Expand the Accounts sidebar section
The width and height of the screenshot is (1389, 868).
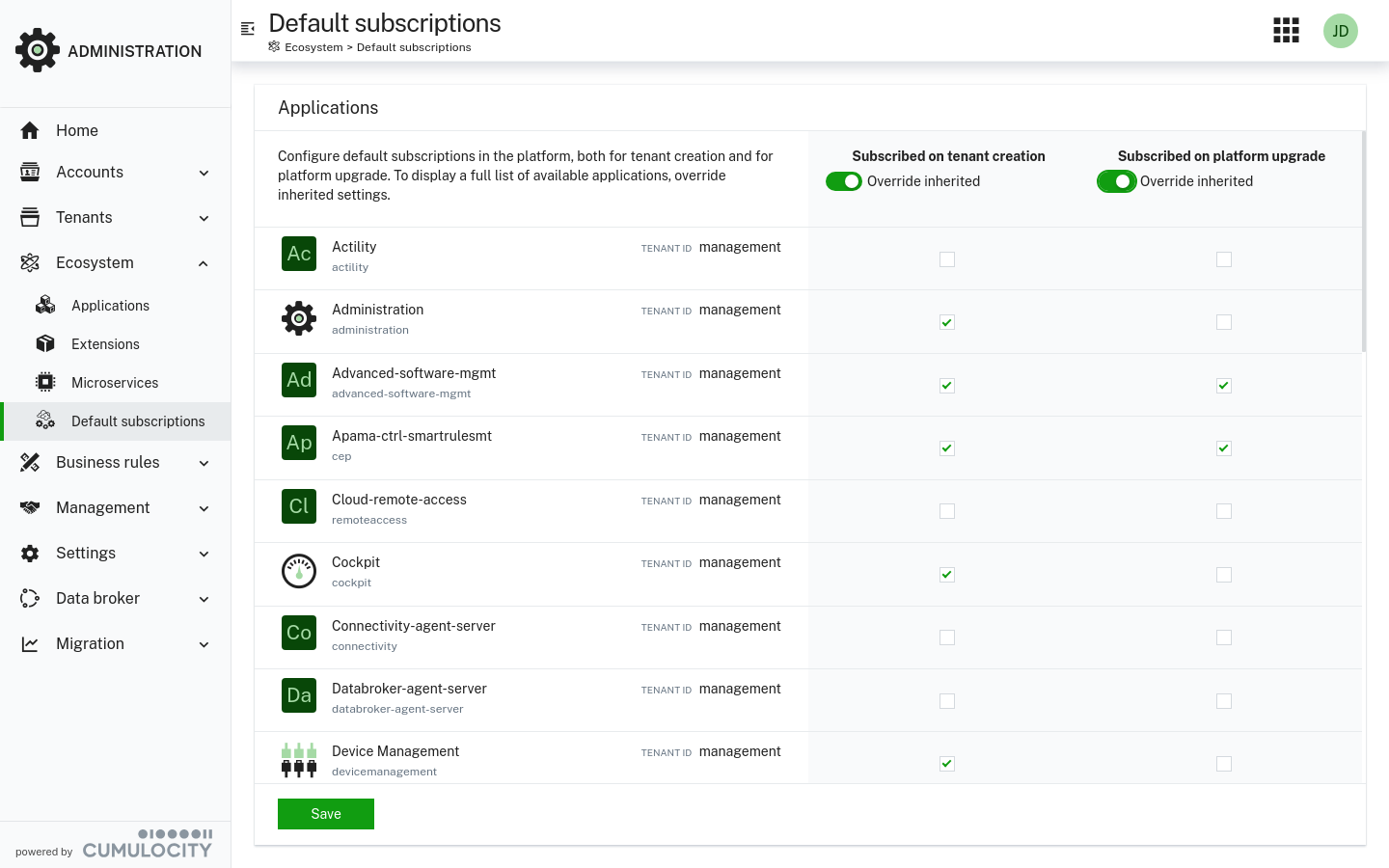coord(90,173)
